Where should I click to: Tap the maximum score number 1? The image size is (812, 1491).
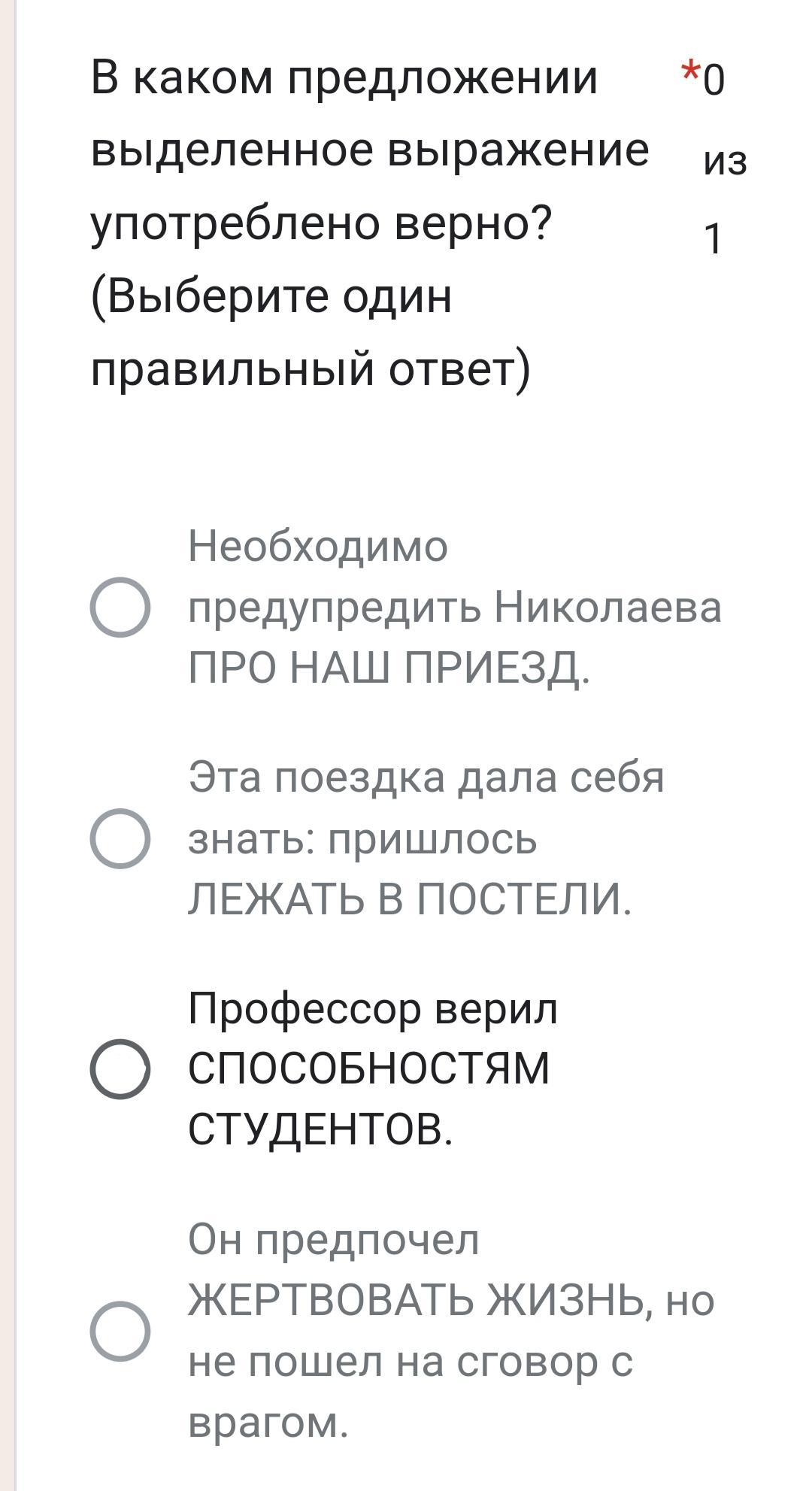(x=714, y=239)
